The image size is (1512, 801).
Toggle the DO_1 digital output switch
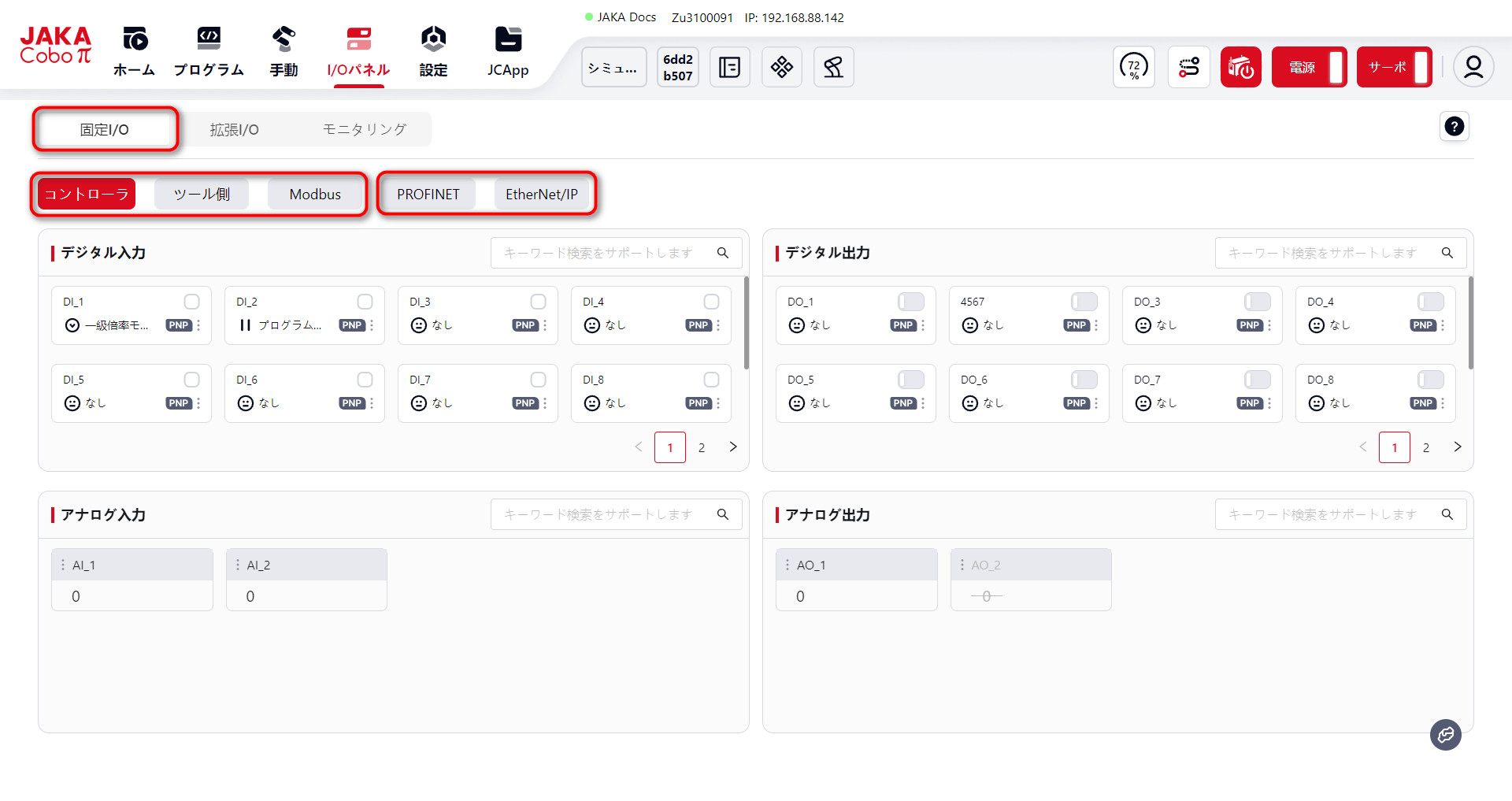click(910, 302)
